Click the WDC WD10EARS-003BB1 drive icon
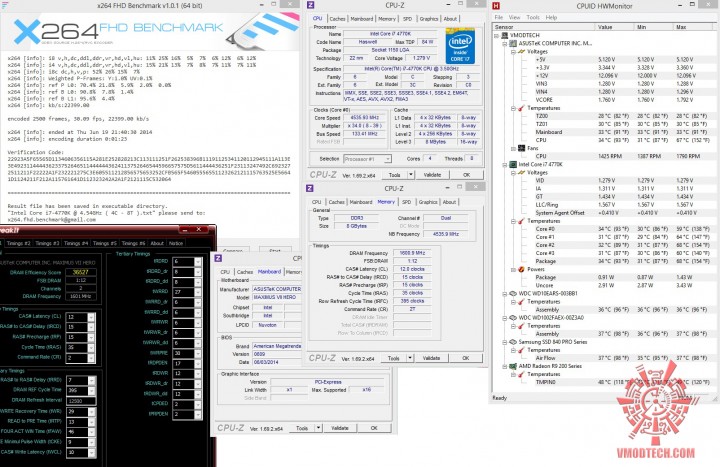 [513, 293]
